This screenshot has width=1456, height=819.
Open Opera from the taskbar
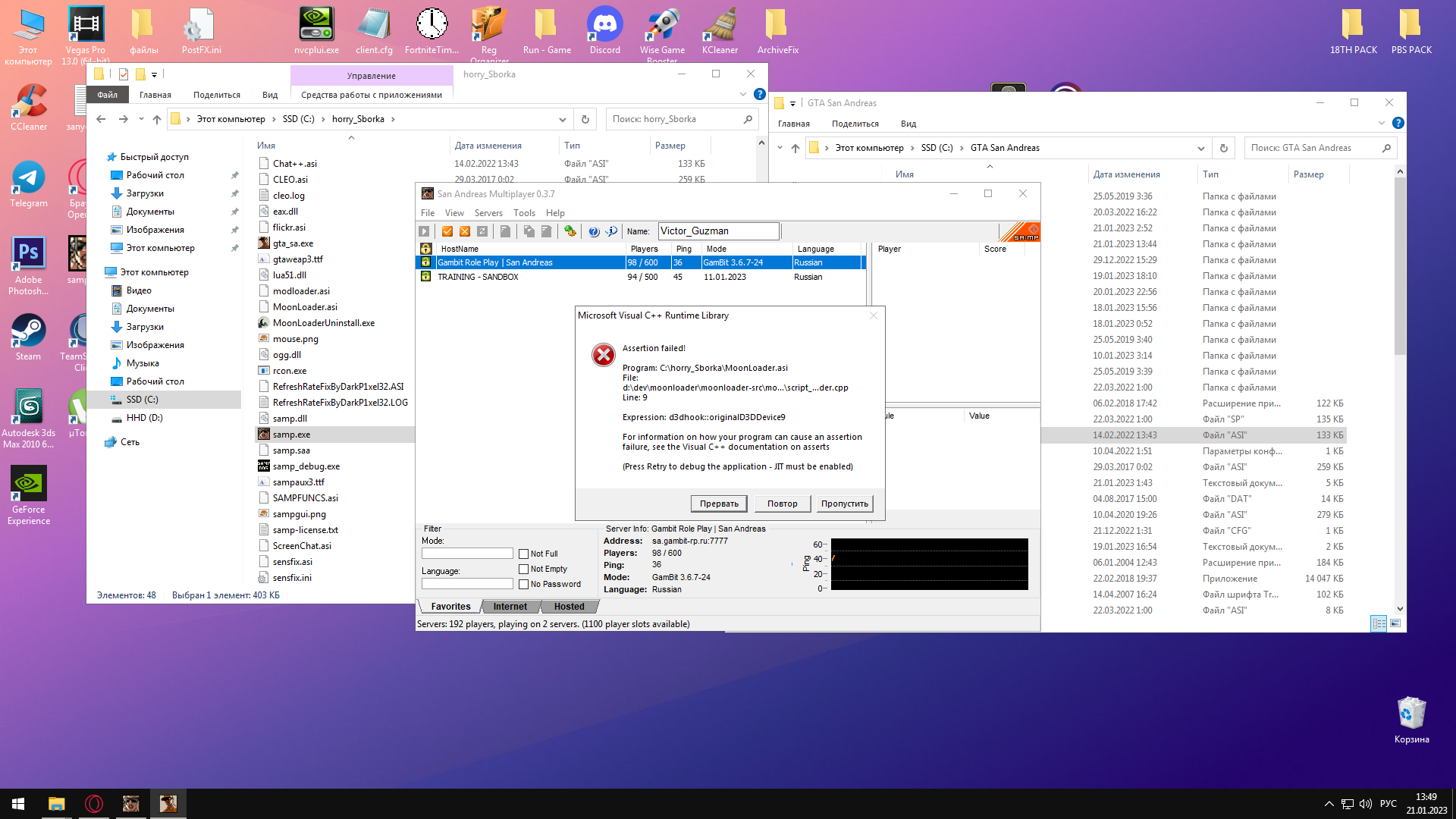point(94,804)
